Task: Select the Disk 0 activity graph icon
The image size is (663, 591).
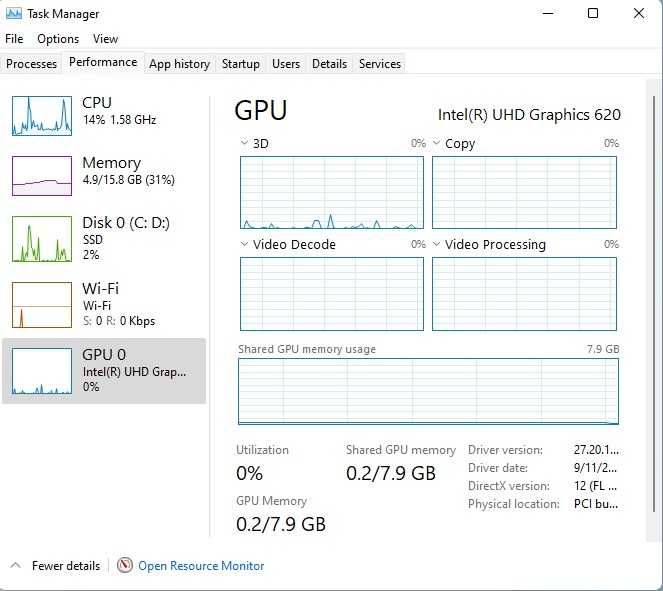Action: coord(42,239)
